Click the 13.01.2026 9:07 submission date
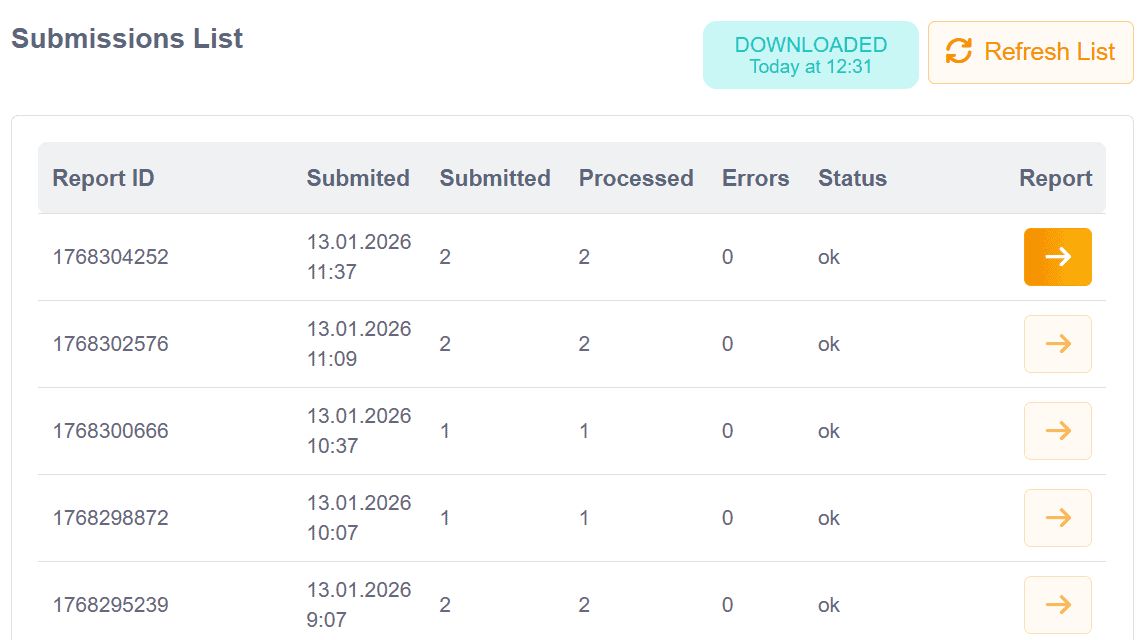This screenshot has height=640, width=1141. coord(358,605)
